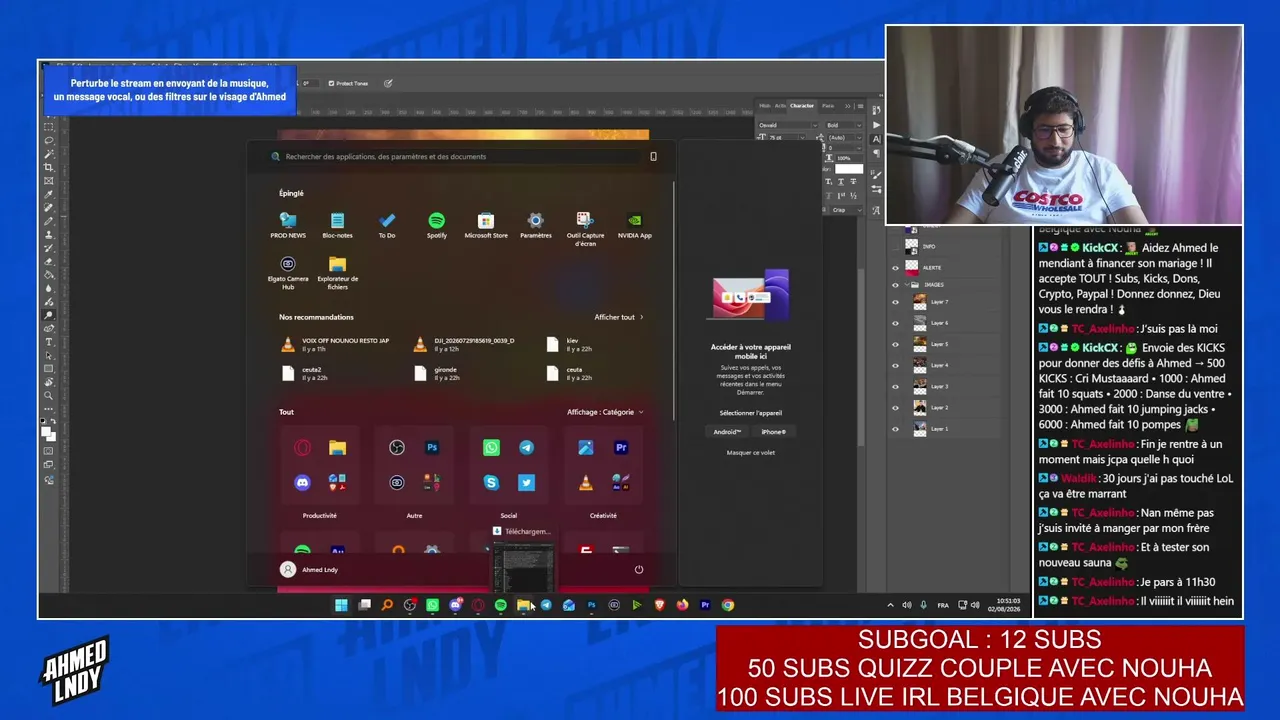Open Paramètres from the Start menu
1280x720 pixels.
pyautogui.click(x=536, y=225)
